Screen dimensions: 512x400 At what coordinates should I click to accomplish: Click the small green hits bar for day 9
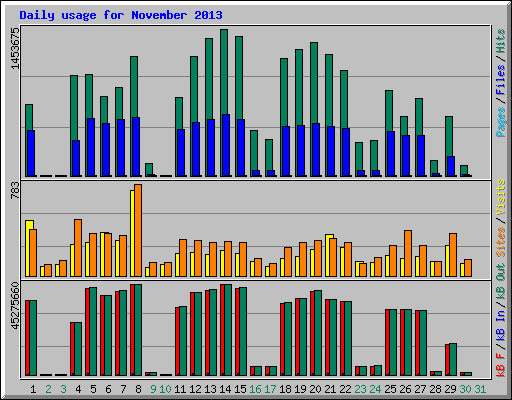[149, 169]
